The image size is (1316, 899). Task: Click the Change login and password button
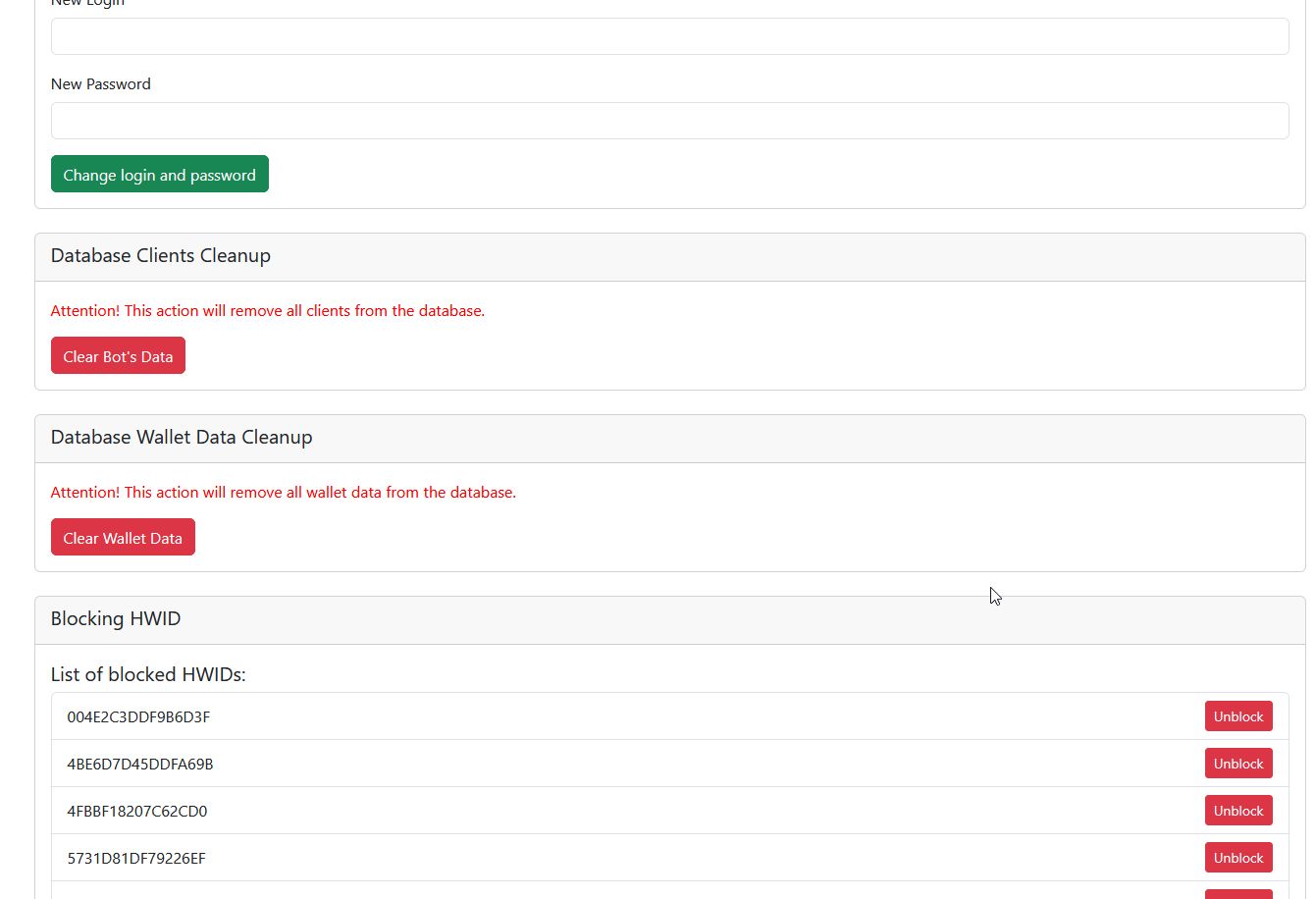point(160,175)
